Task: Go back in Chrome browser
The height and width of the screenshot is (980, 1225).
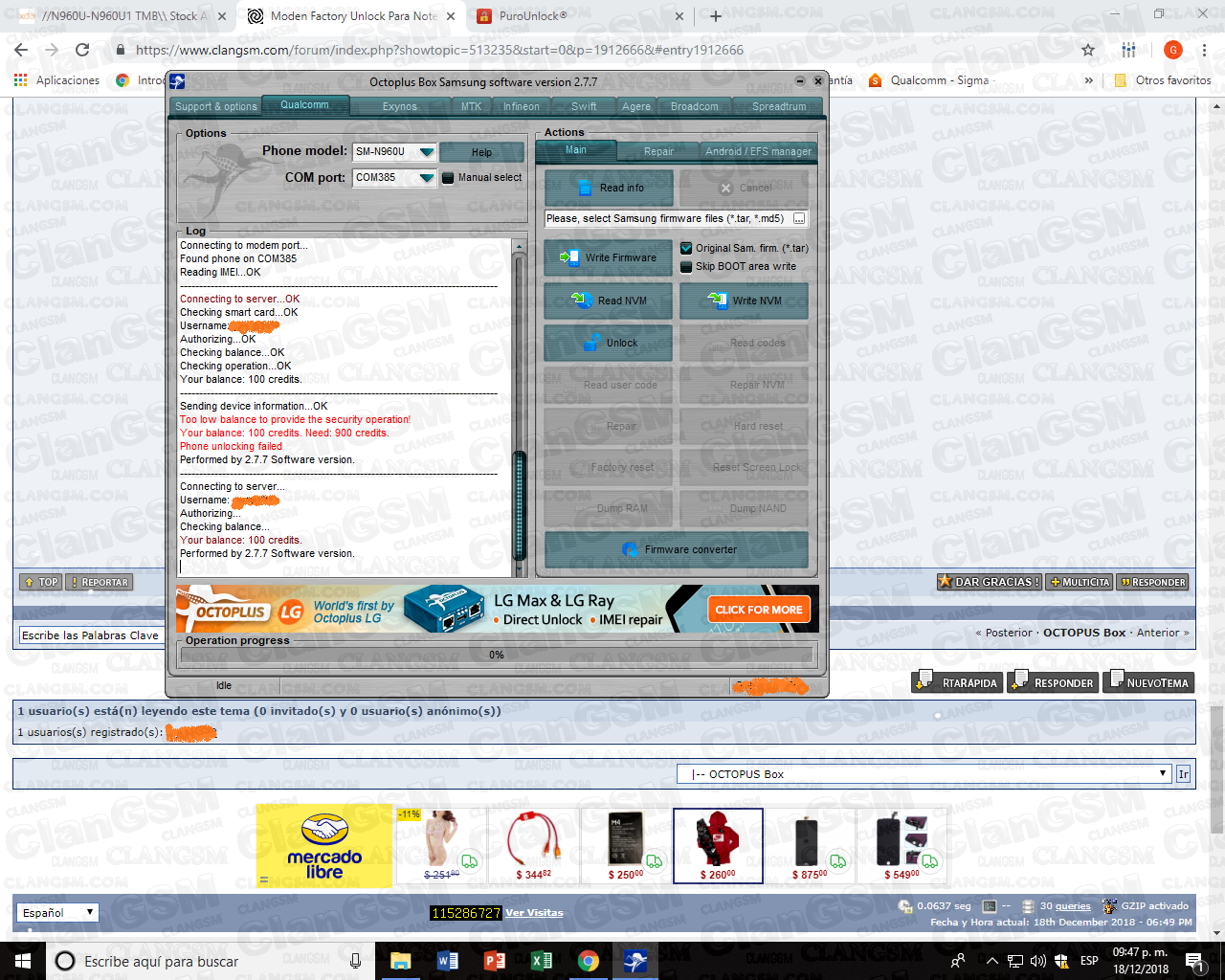Action: [22, 50]
